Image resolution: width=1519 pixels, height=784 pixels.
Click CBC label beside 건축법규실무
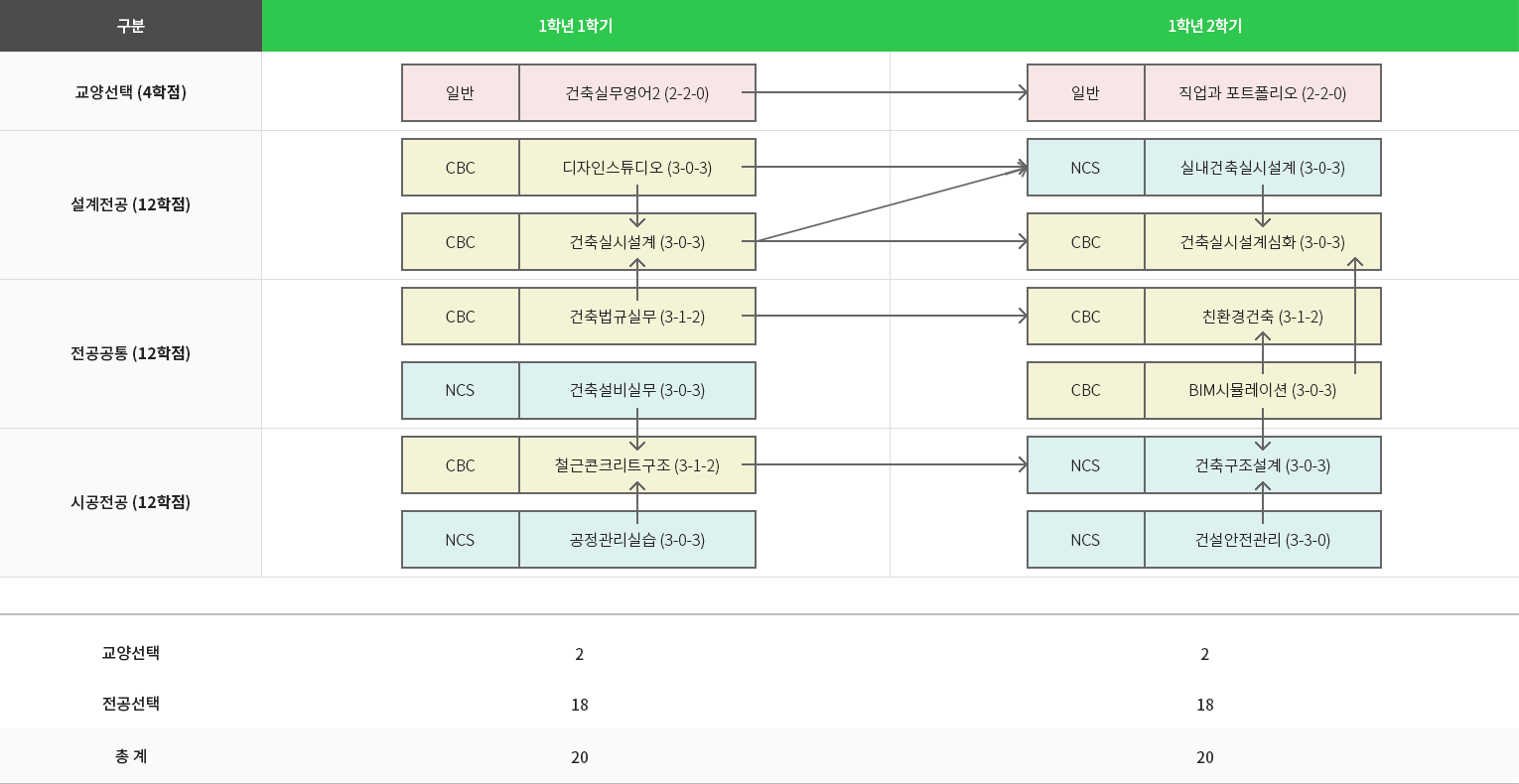pos(461,317)
